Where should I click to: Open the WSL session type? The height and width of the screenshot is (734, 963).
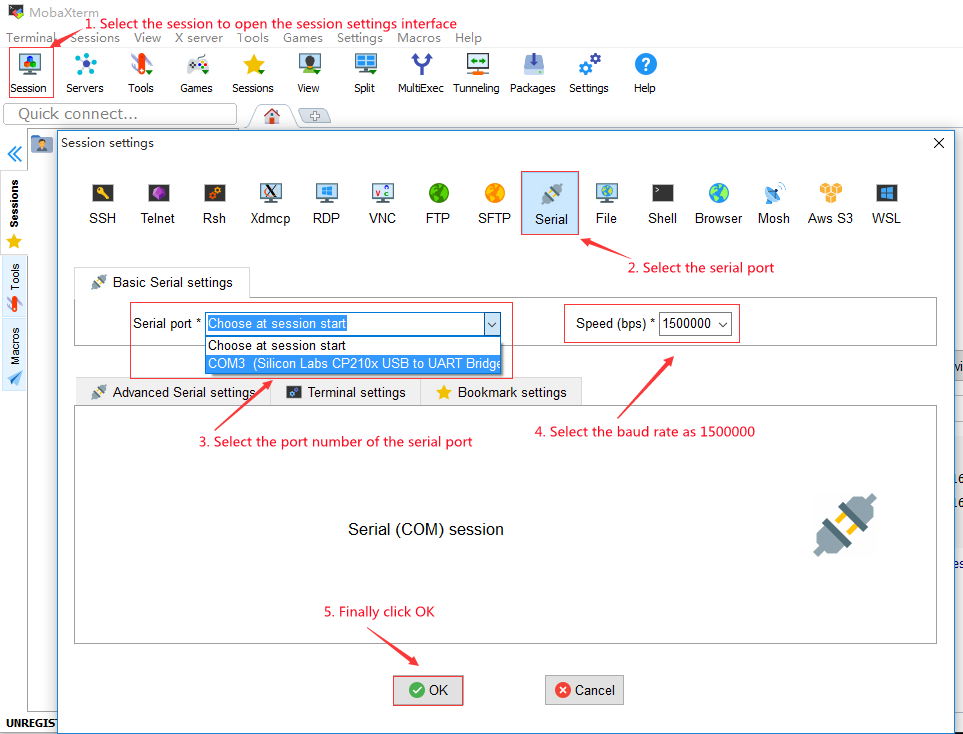(886, 203)
